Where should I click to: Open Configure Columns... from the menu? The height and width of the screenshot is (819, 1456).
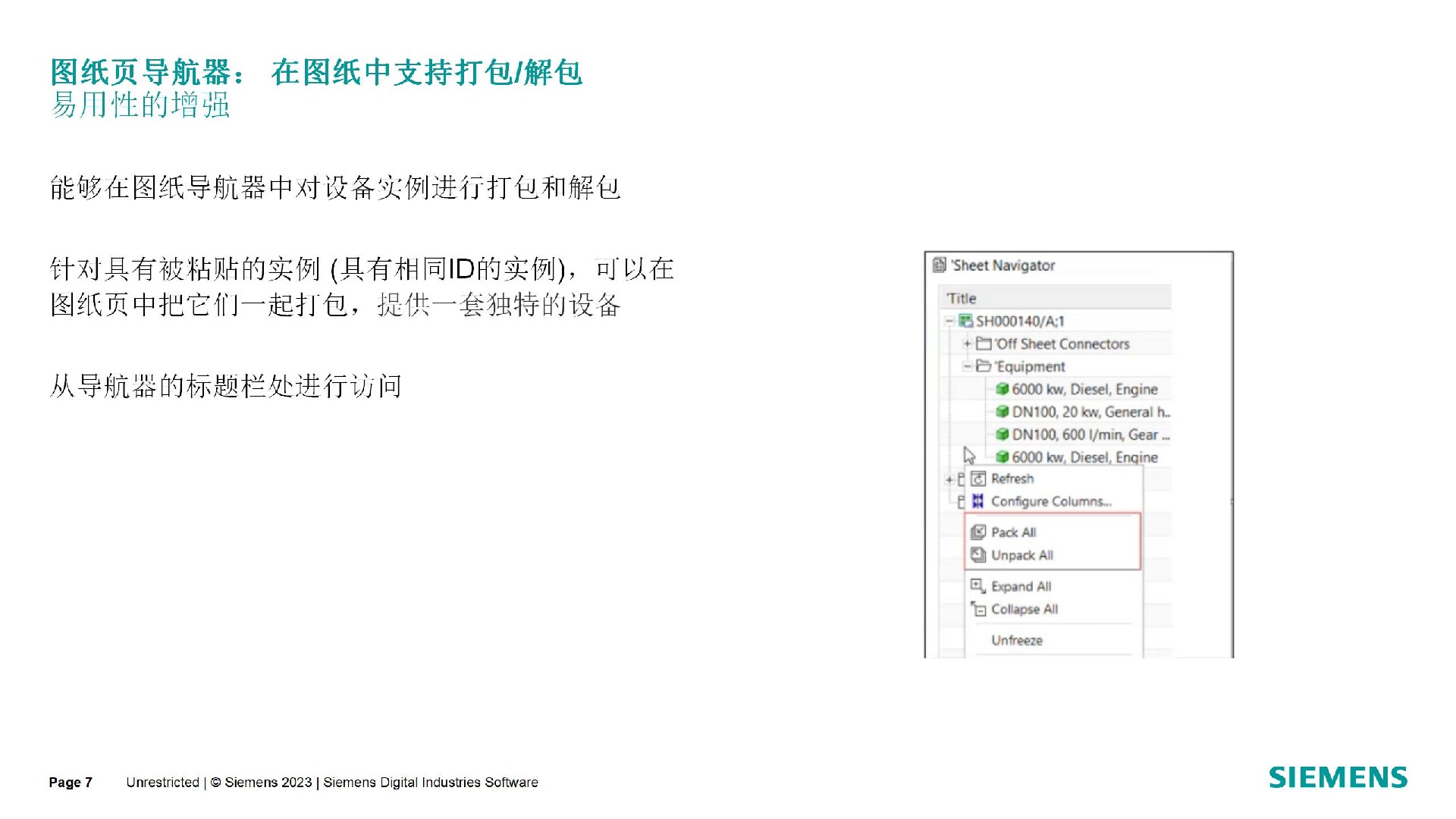1053,501
